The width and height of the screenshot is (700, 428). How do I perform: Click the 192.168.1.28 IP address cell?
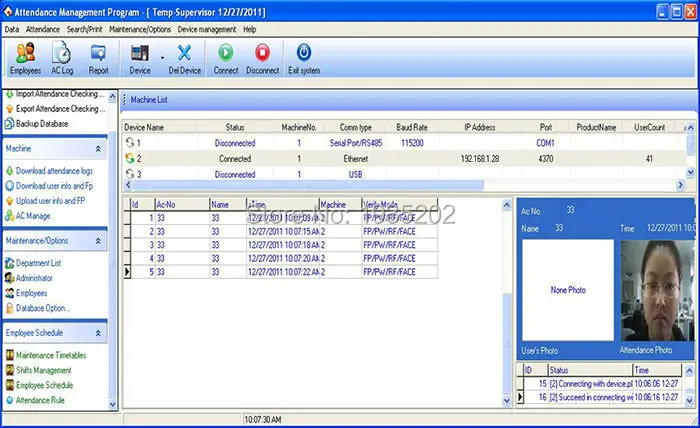tap(480, 158)
